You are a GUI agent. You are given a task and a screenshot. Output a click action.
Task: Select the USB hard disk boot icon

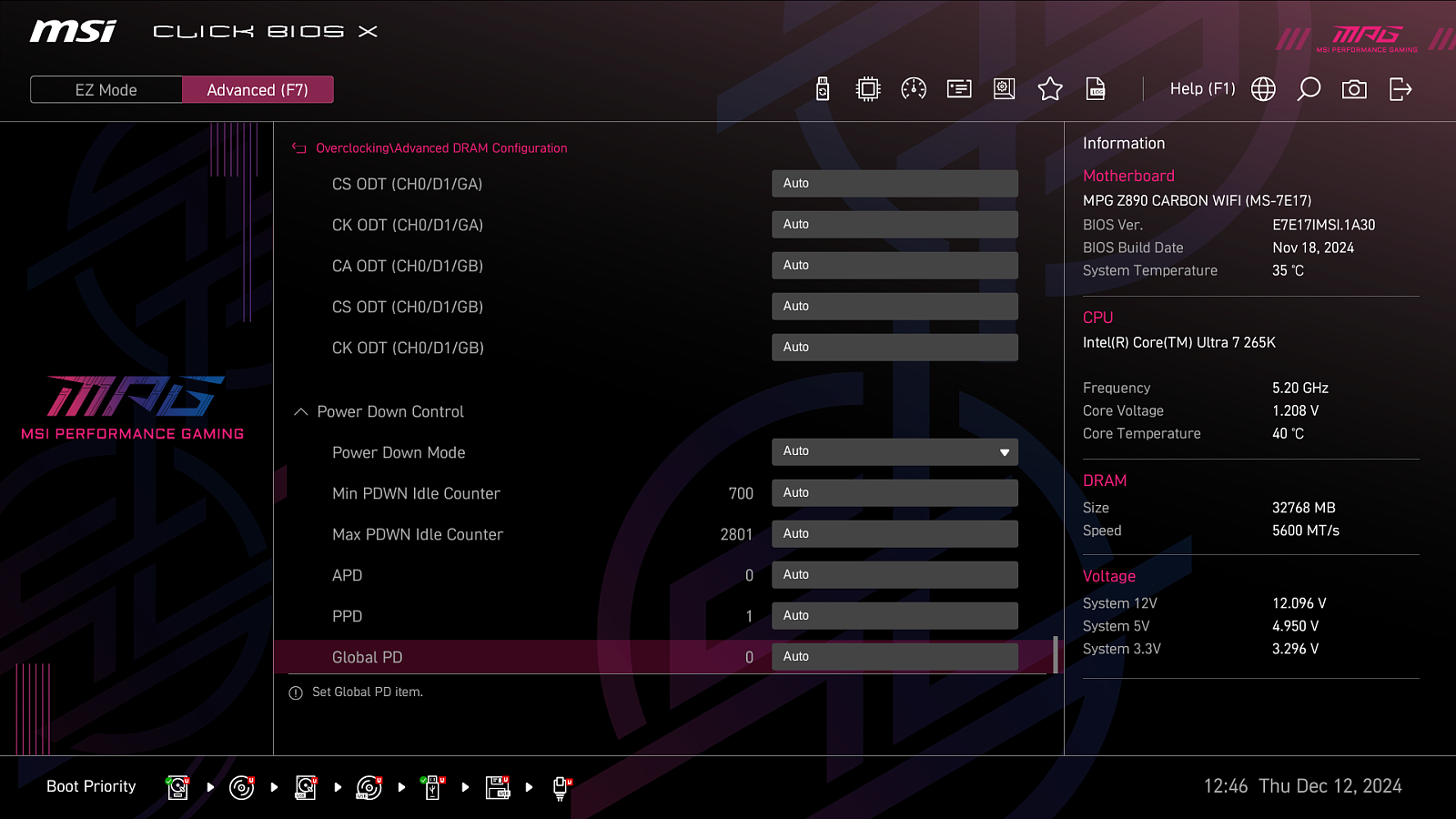[x=306, y=787]
